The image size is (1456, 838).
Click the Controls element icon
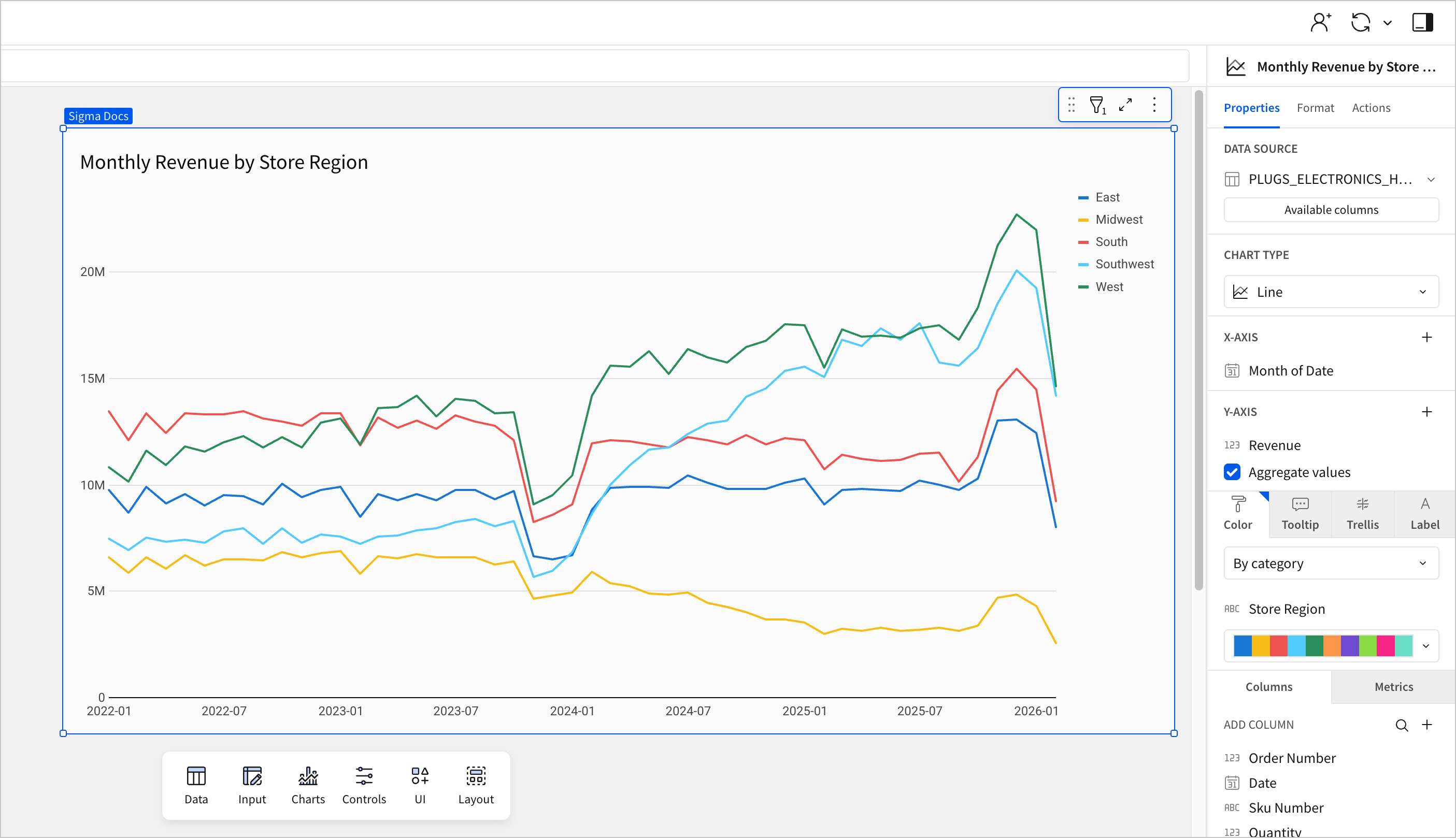[364, 784]
